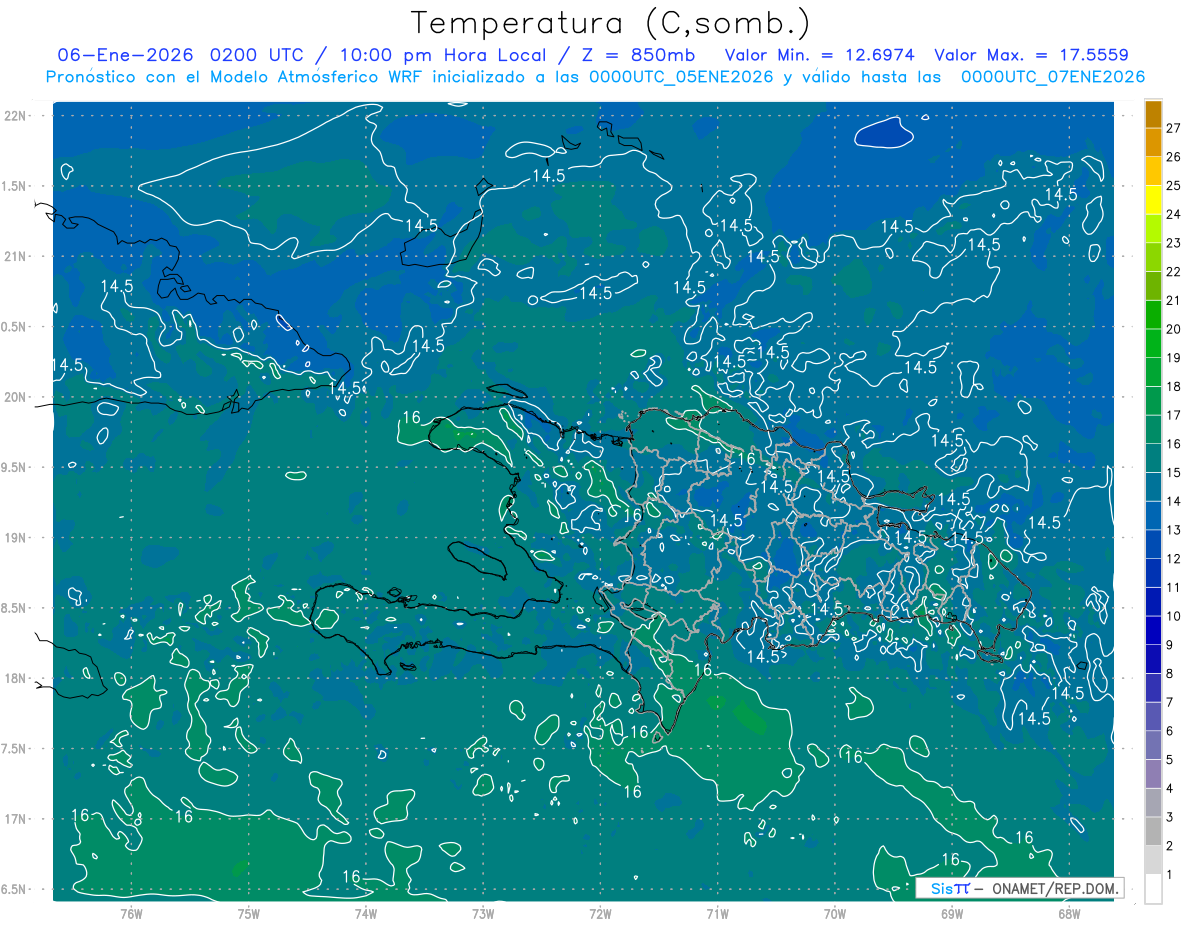The height and width of the screenshot is (927, 1200).
Task: Click the color scale label "24"
Action: click(x=1174, y=214)
